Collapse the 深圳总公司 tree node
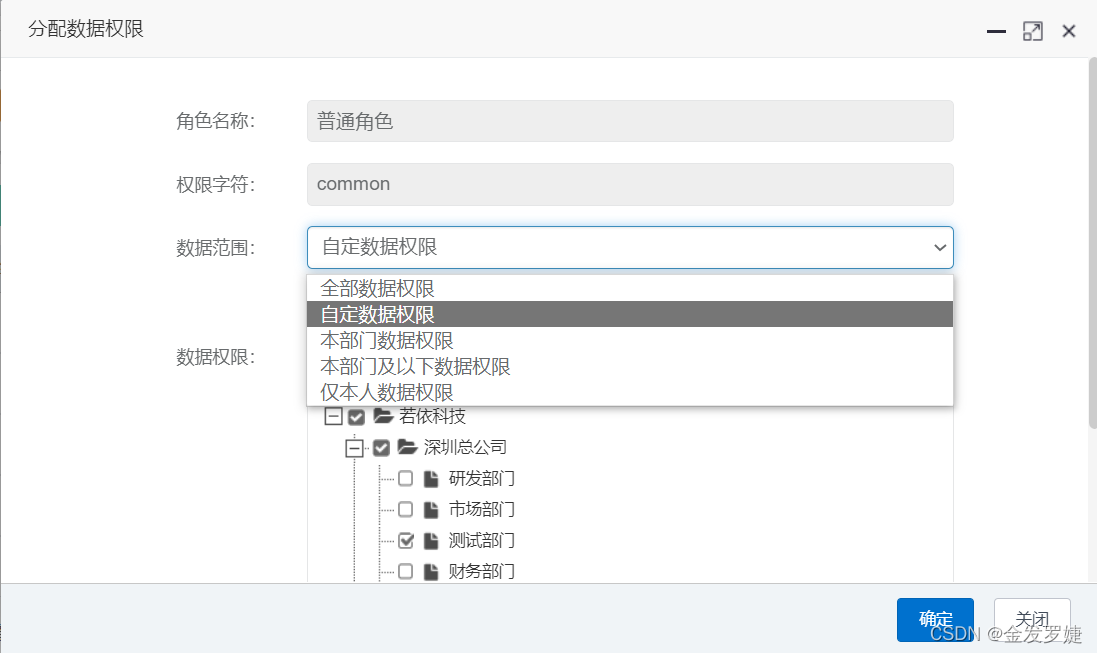Viewport: 1097px width, 653px height. (355, 448)
